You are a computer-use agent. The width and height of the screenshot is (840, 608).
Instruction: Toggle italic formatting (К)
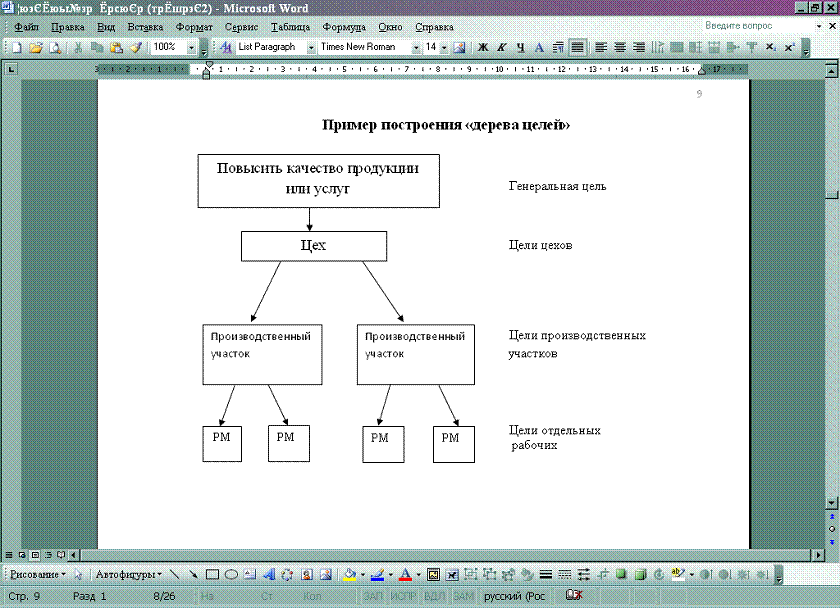click(502, 47)
